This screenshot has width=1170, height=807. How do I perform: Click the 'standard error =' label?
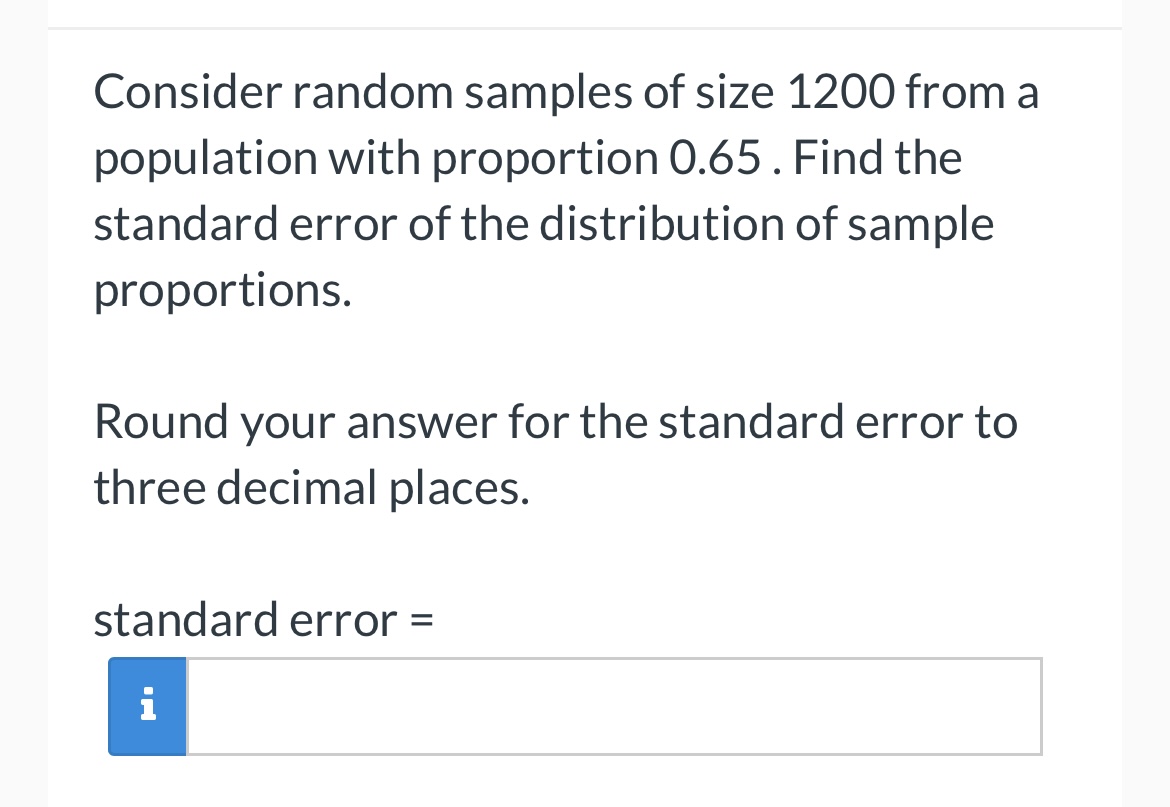[263, 619]
